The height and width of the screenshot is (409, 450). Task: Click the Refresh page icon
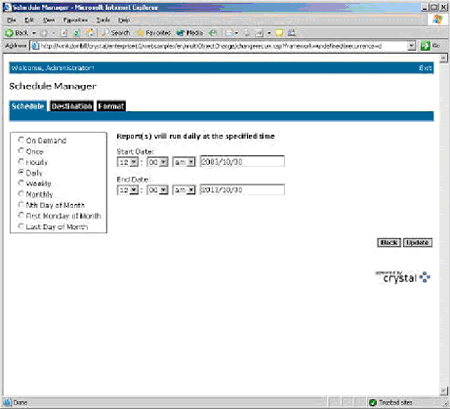tap(77, 33)
